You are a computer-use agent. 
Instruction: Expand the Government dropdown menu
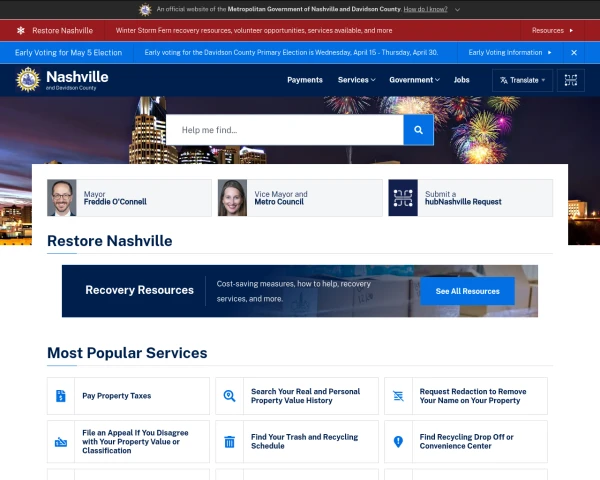click(414, 80)
